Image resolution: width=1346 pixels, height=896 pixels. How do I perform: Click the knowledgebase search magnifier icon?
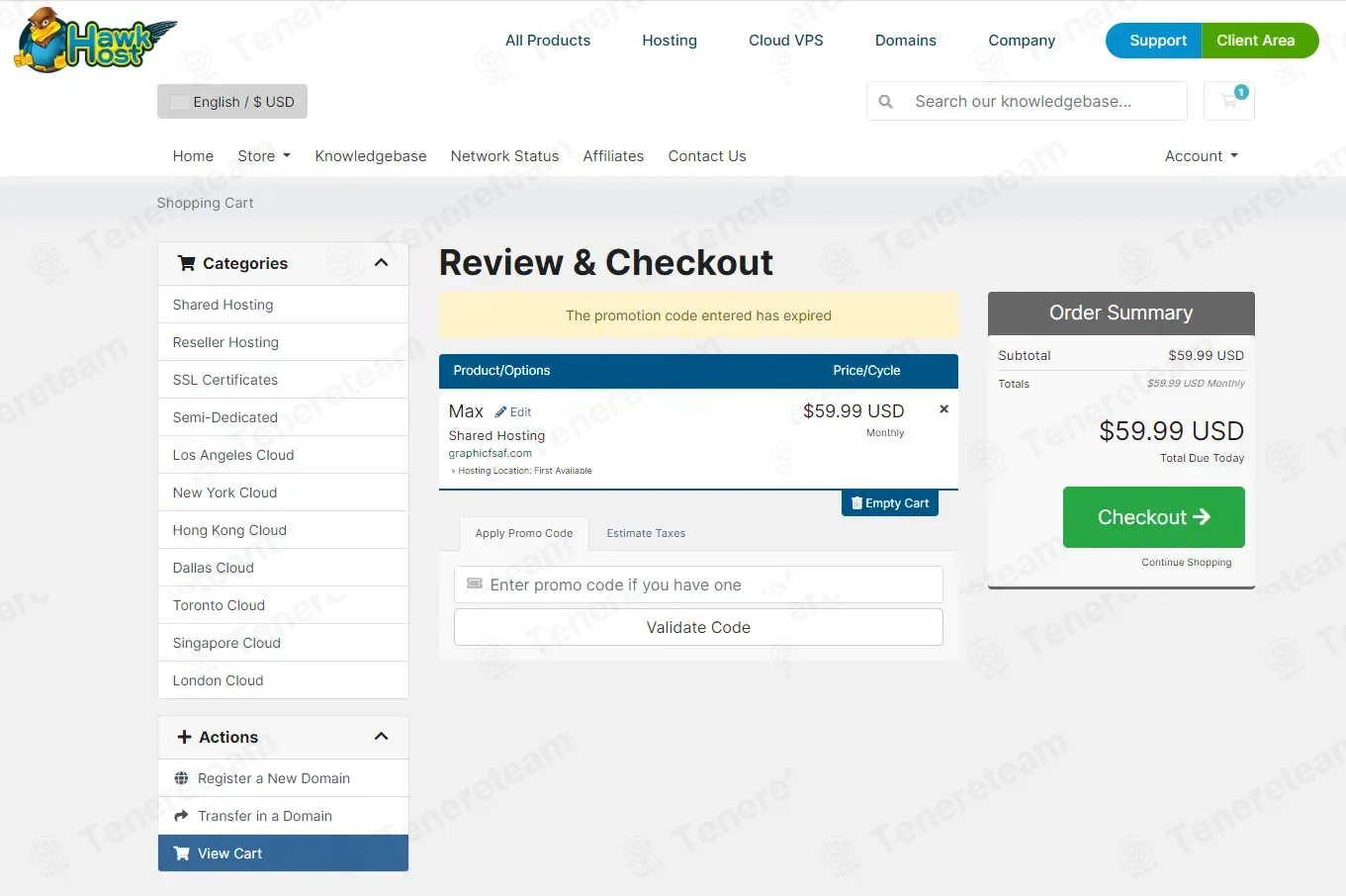[x=886, y=102]
